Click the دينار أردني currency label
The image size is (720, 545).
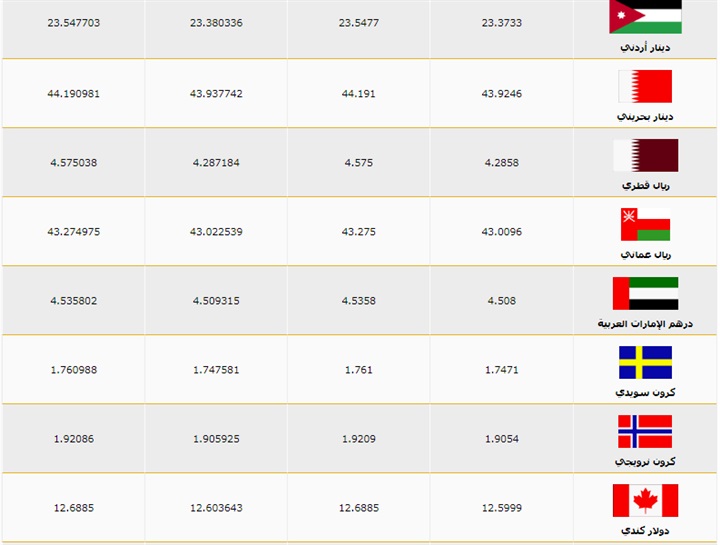point(645,47)
